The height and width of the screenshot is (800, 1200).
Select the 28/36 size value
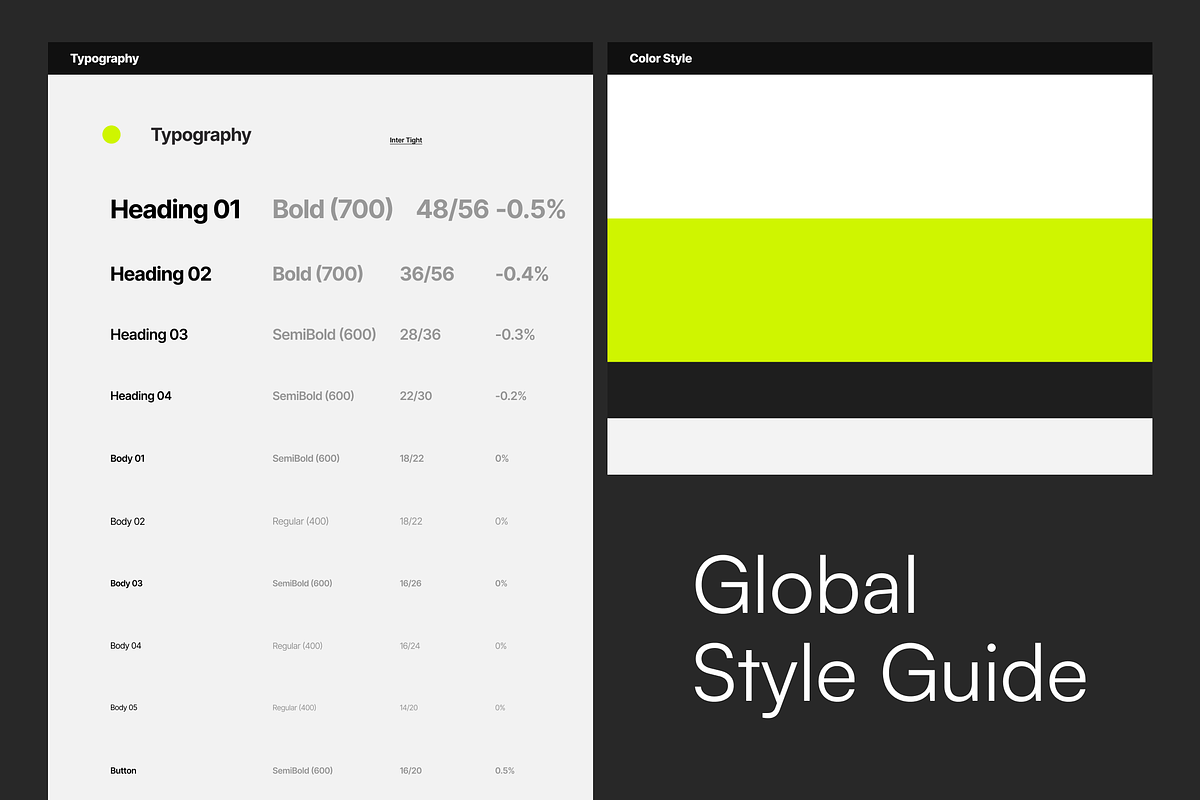click(x=420, y=335)
